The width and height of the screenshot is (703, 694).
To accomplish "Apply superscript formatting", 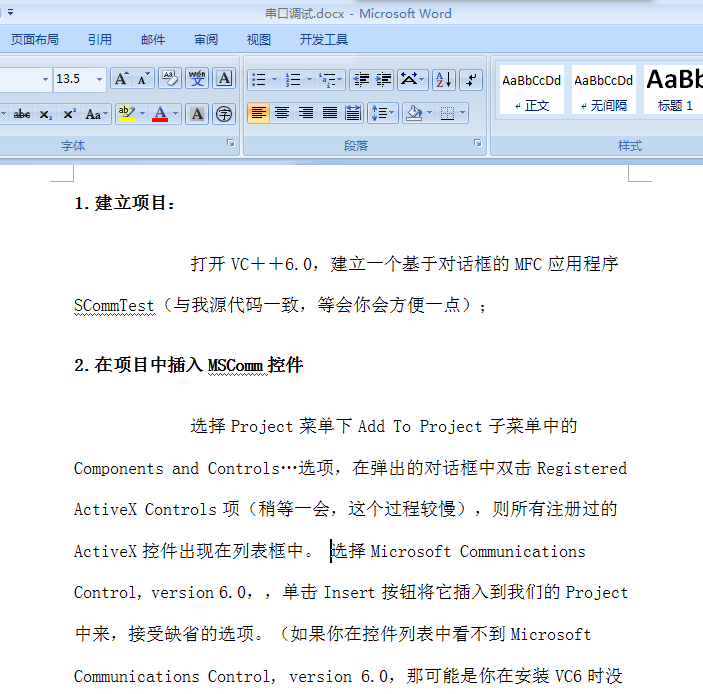I will 69,114.
